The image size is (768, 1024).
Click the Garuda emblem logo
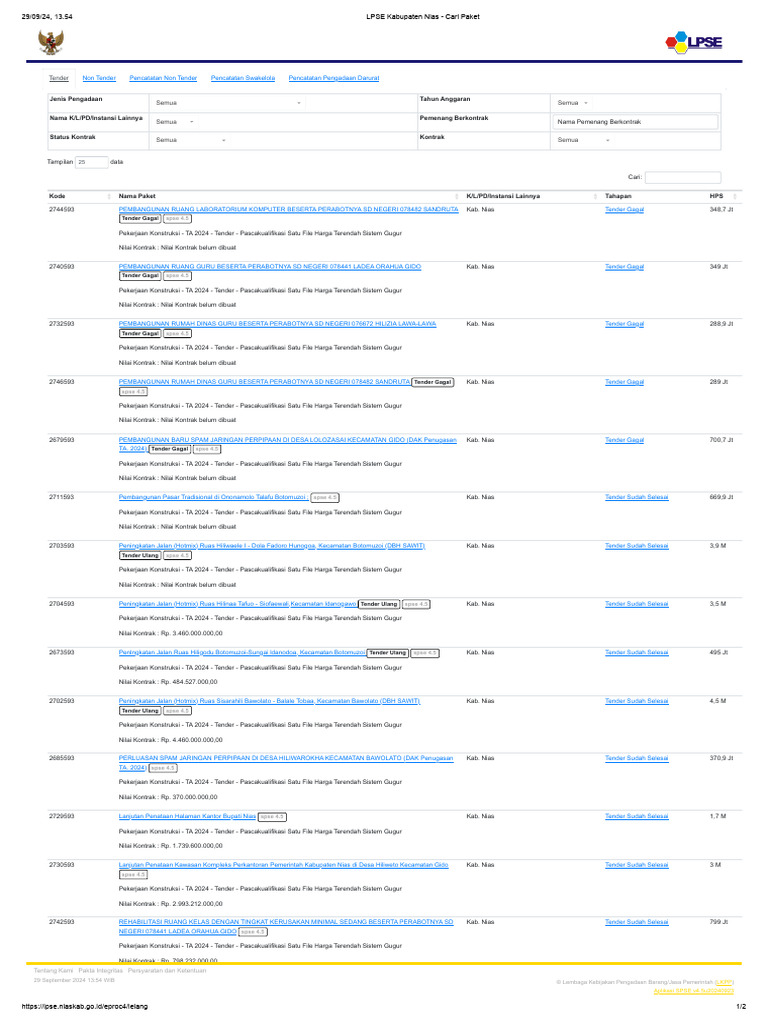pos(51,43)
